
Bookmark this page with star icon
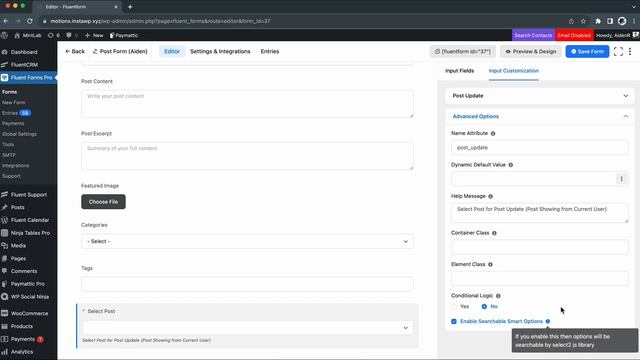click(x=583, y=21)
